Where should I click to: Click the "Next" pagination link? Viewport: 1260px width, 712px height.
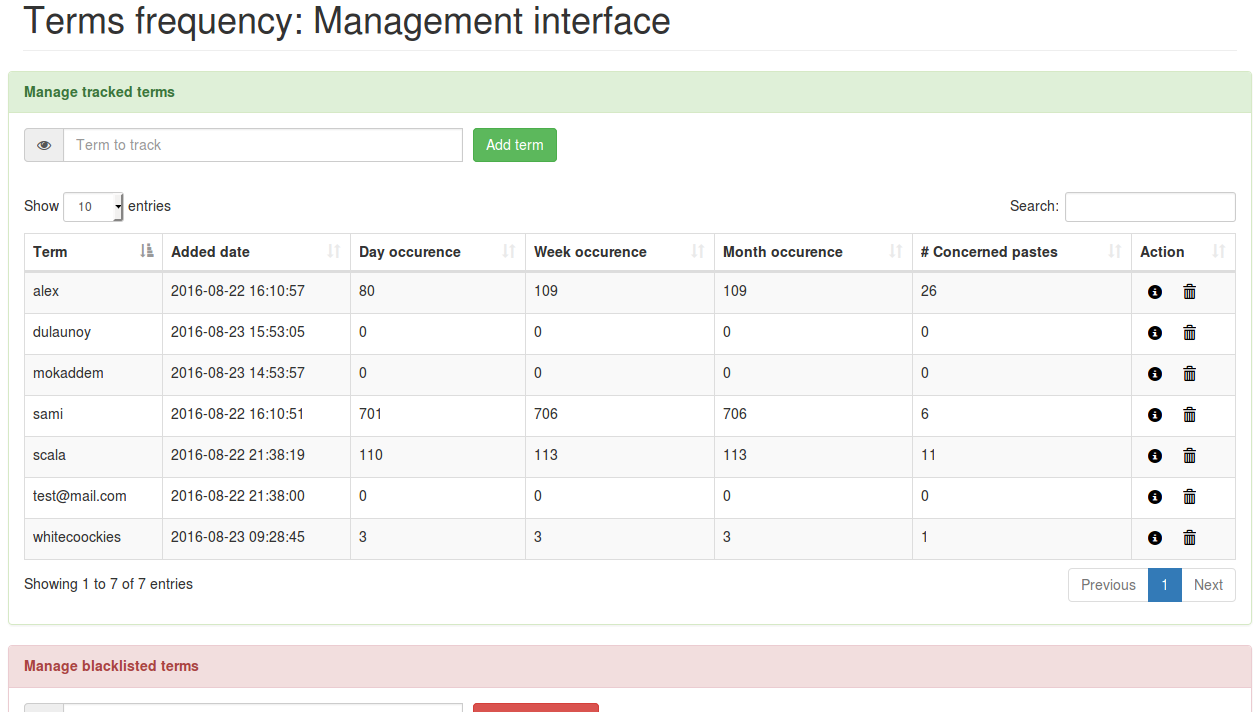click(x=1208, y=585)
